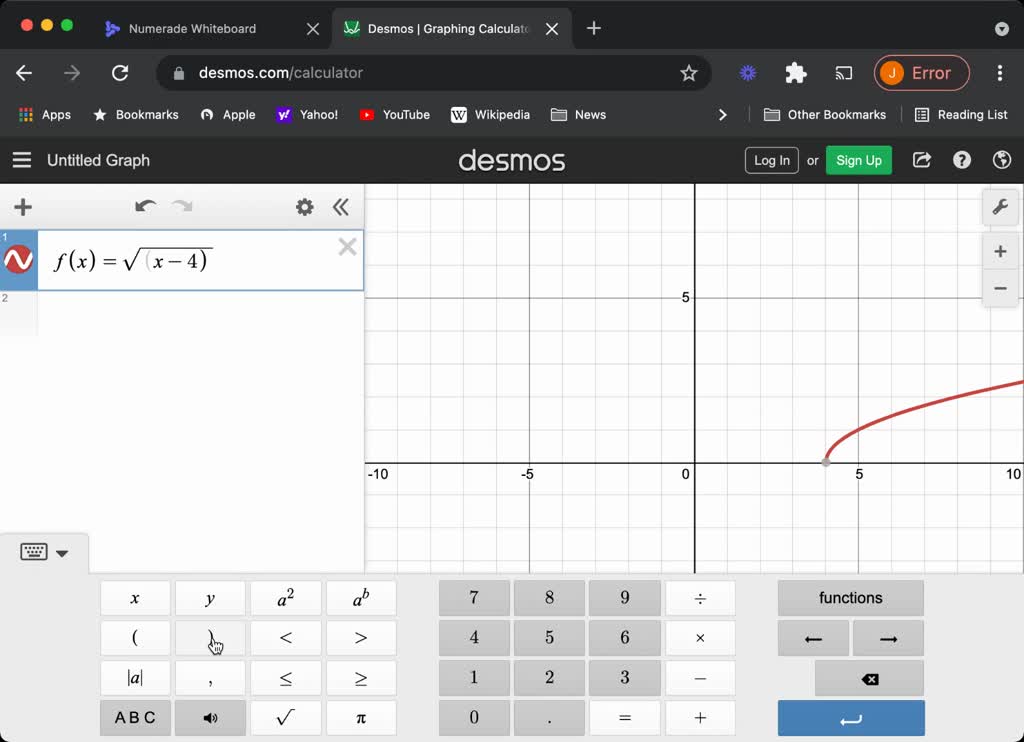Click the expression's colored style icon
The height and width of the screenshot is (742, 1024).
point(18,260)
